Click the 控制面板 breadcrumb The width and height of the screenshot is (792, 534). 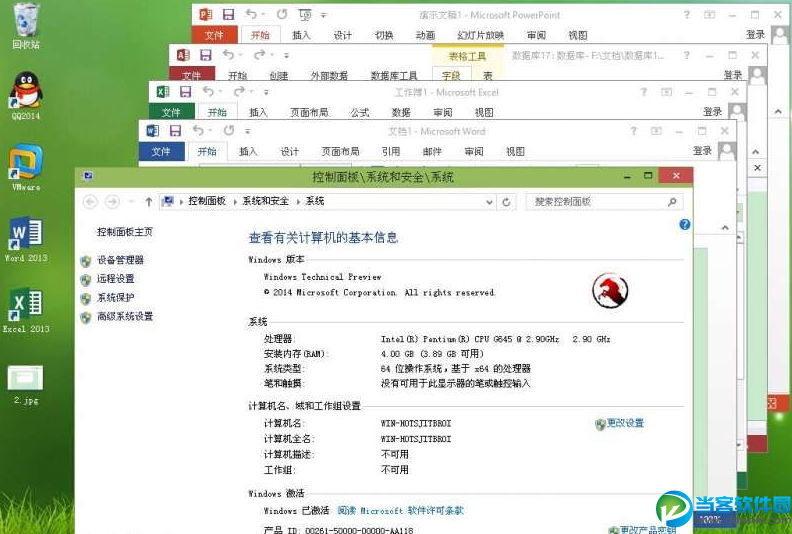coord(207,201)
